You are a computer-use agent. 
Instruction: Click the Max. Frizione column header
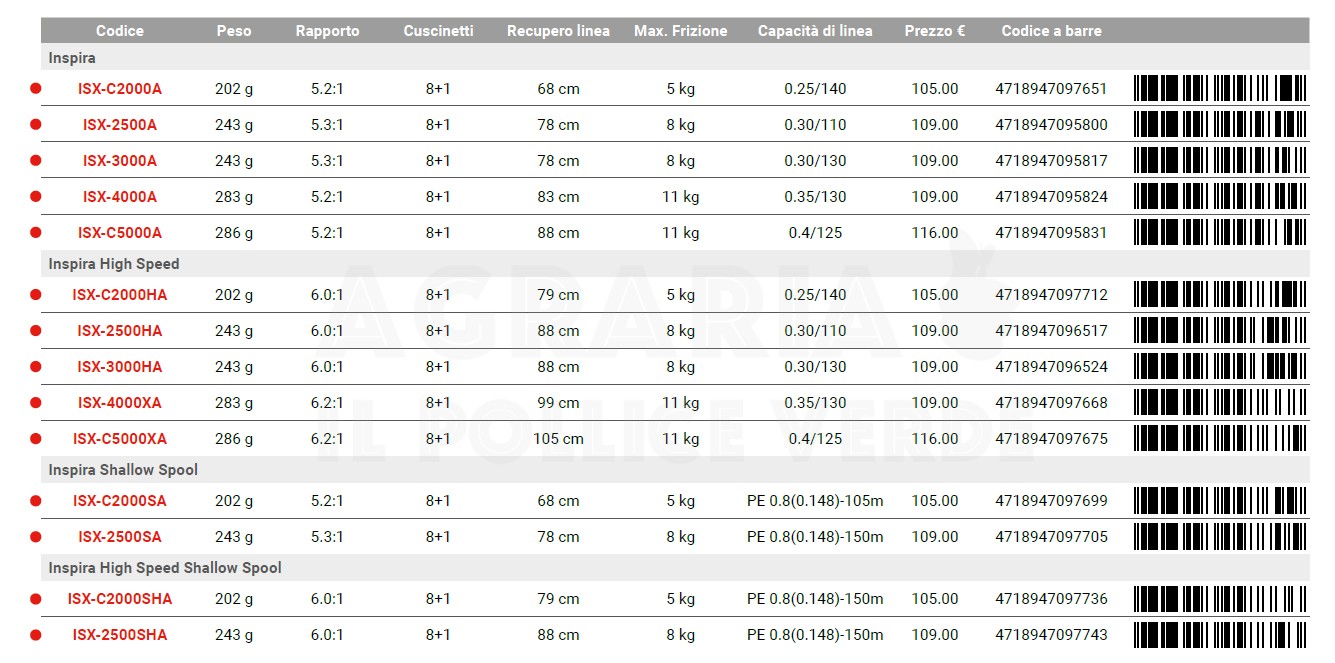[681, 31]
